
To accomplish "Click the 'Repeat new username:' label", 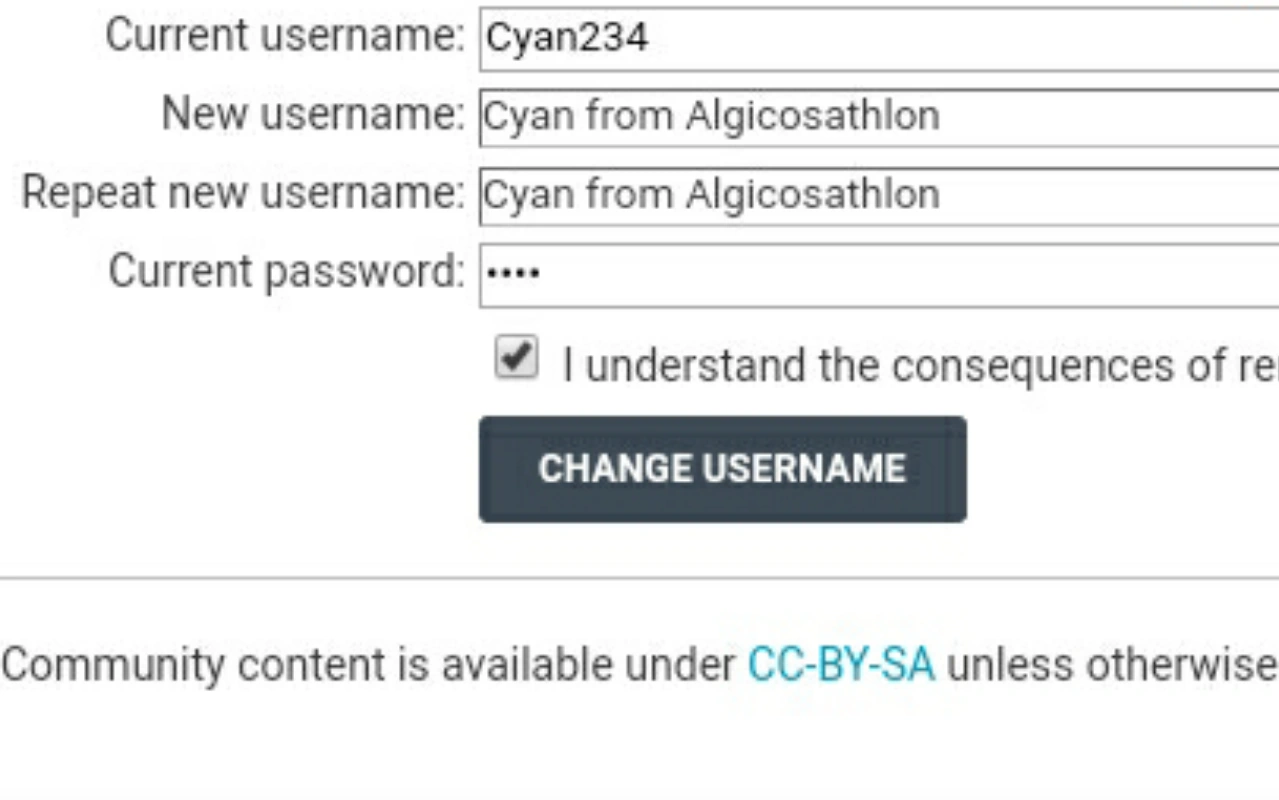I will click(243, 192).
